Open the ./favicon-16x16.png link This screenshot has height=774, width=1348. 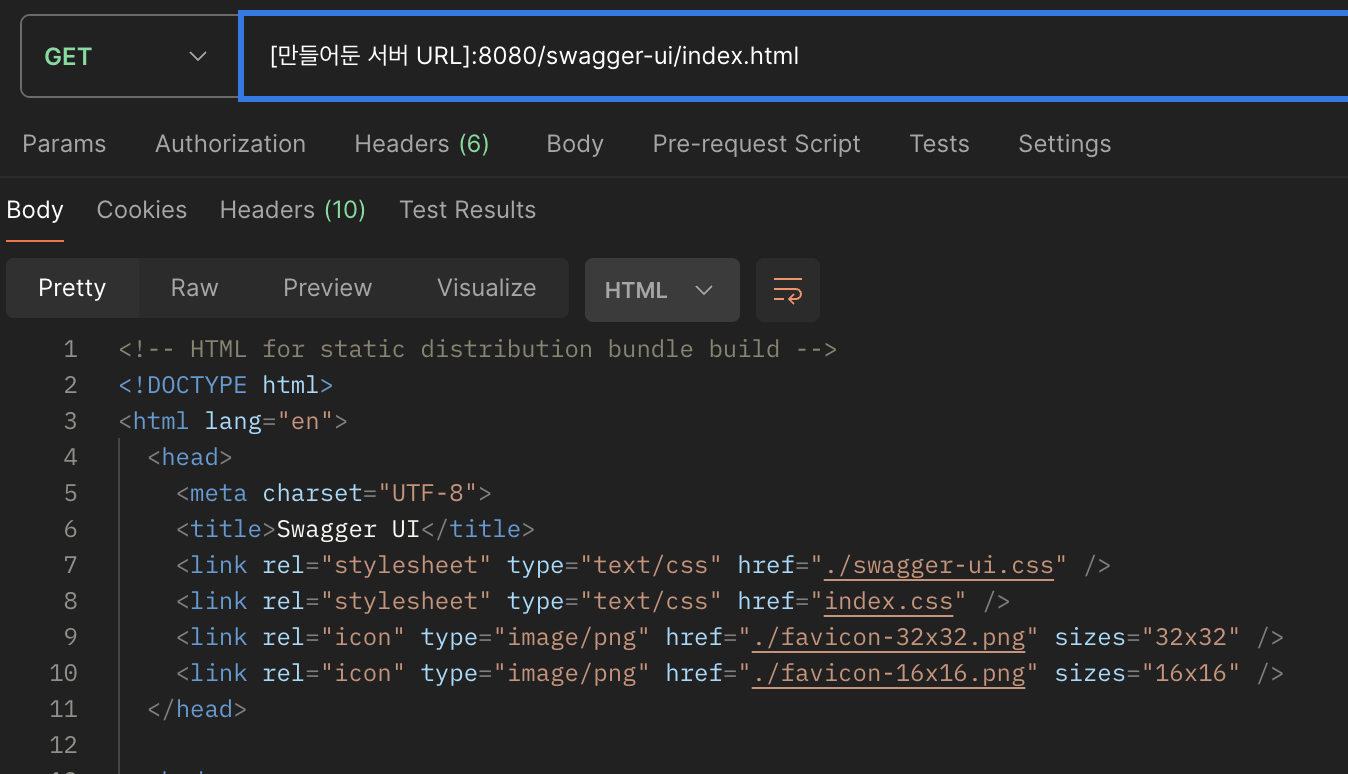pyautogui.click(x=889, y=674)
